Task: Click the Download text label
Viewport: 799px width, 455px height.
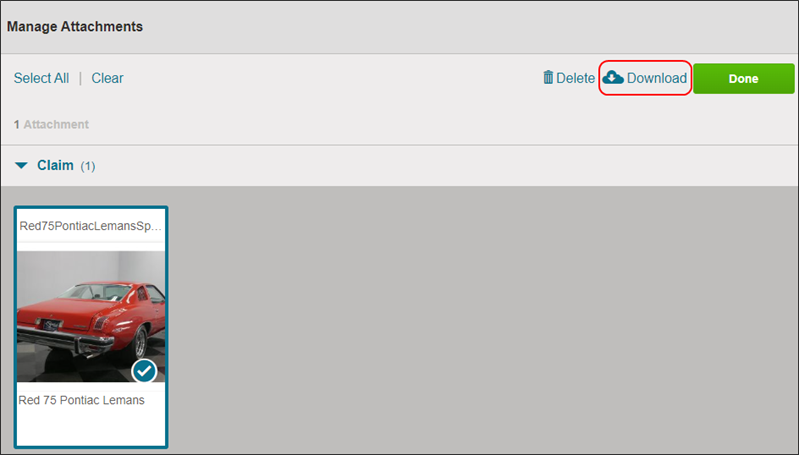Action: (x=657, y=78)
